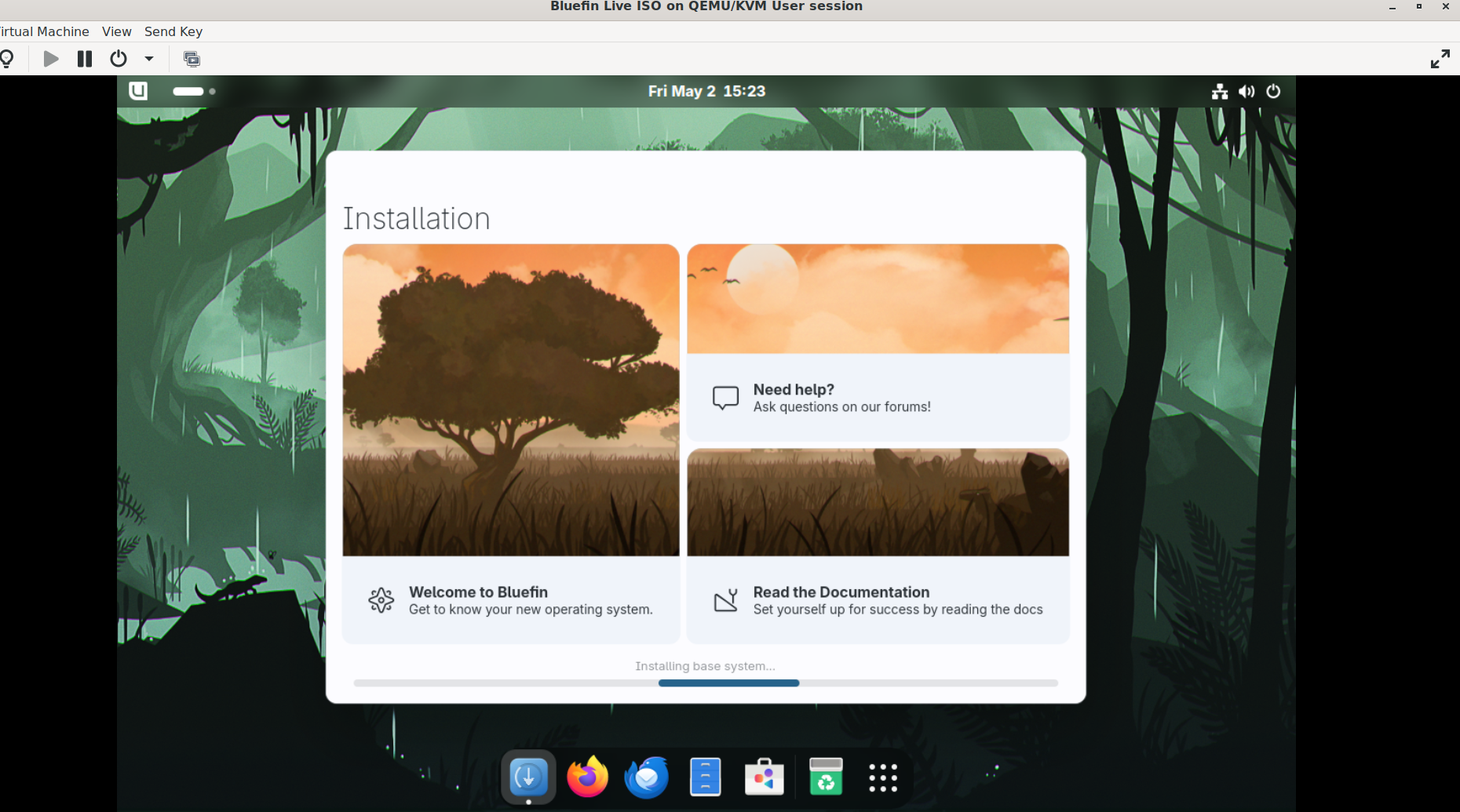Open the Welcome to Bluefin card

[x=511, y=443]
